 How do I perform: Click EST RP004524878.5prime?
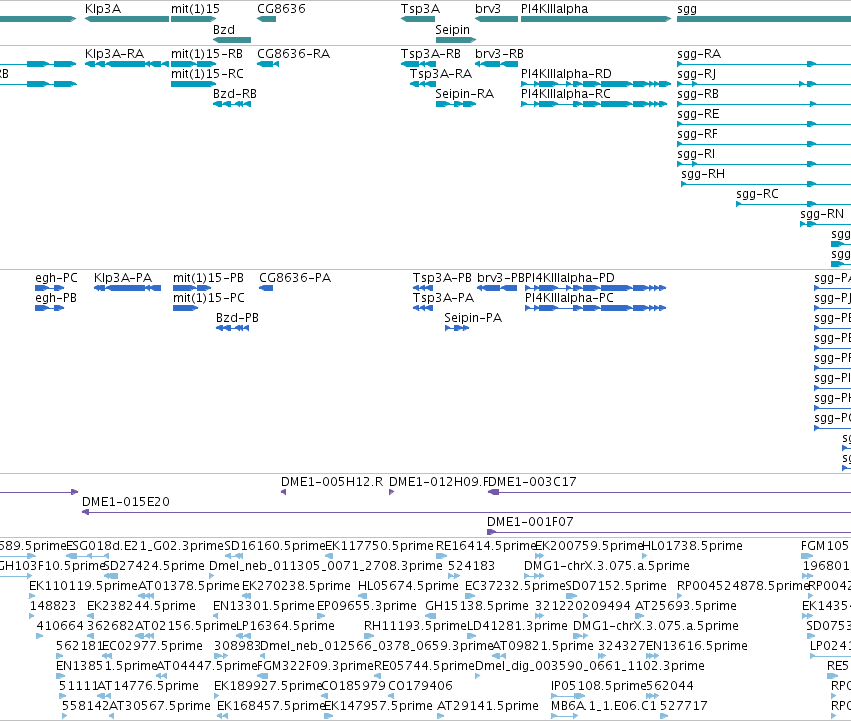tap(679, 597)
